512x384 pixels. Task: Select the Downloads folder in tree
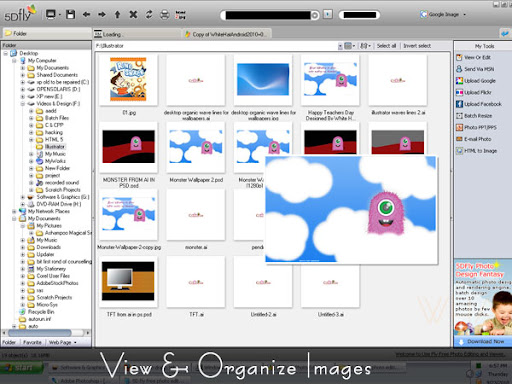(48, 247)
